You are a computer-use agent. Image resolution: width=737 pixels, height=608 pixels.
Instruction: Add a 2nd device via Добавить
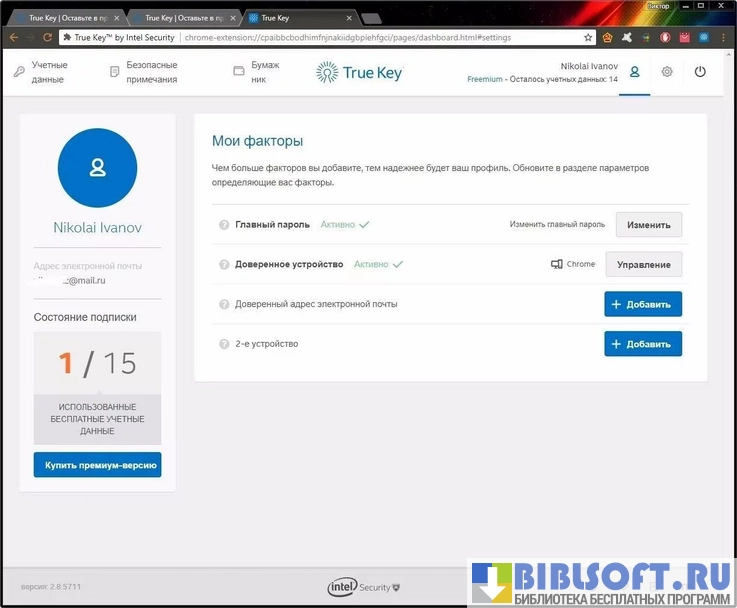[643, 344]
